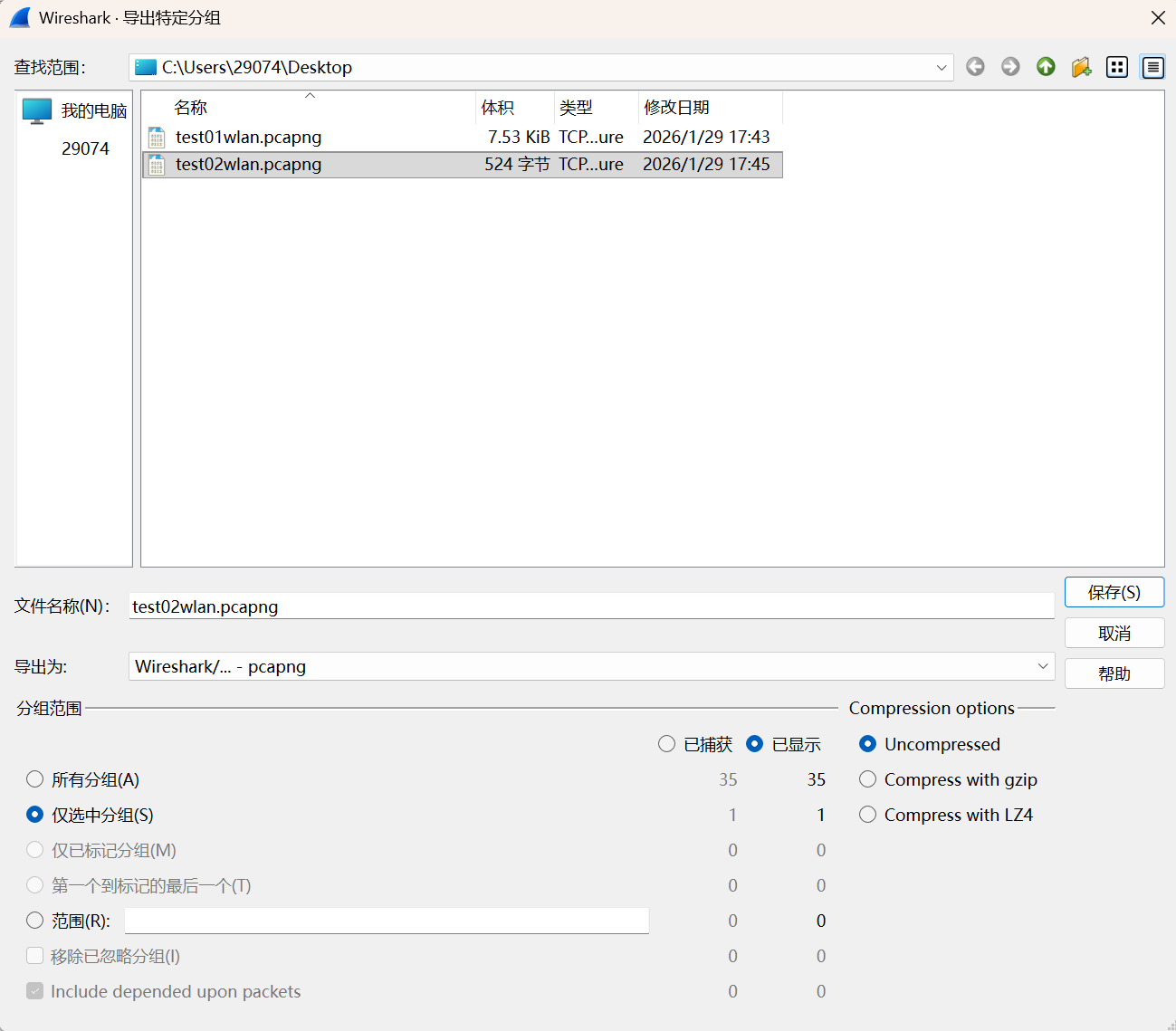Viewport: 1176px width, 1031px height.
Task: Navigate to parent directory with green up arrow
Action: (1046, 67)
